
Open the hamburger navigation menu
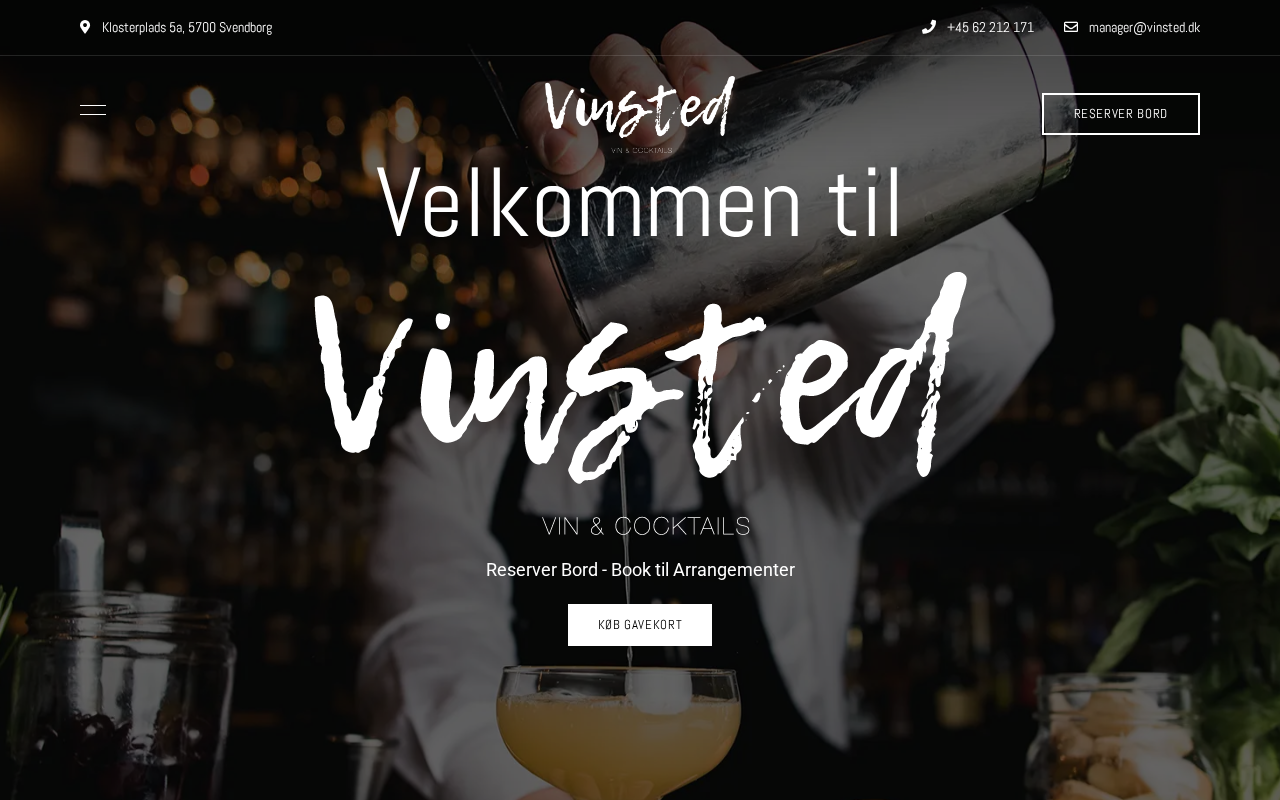tap(93, 110)
